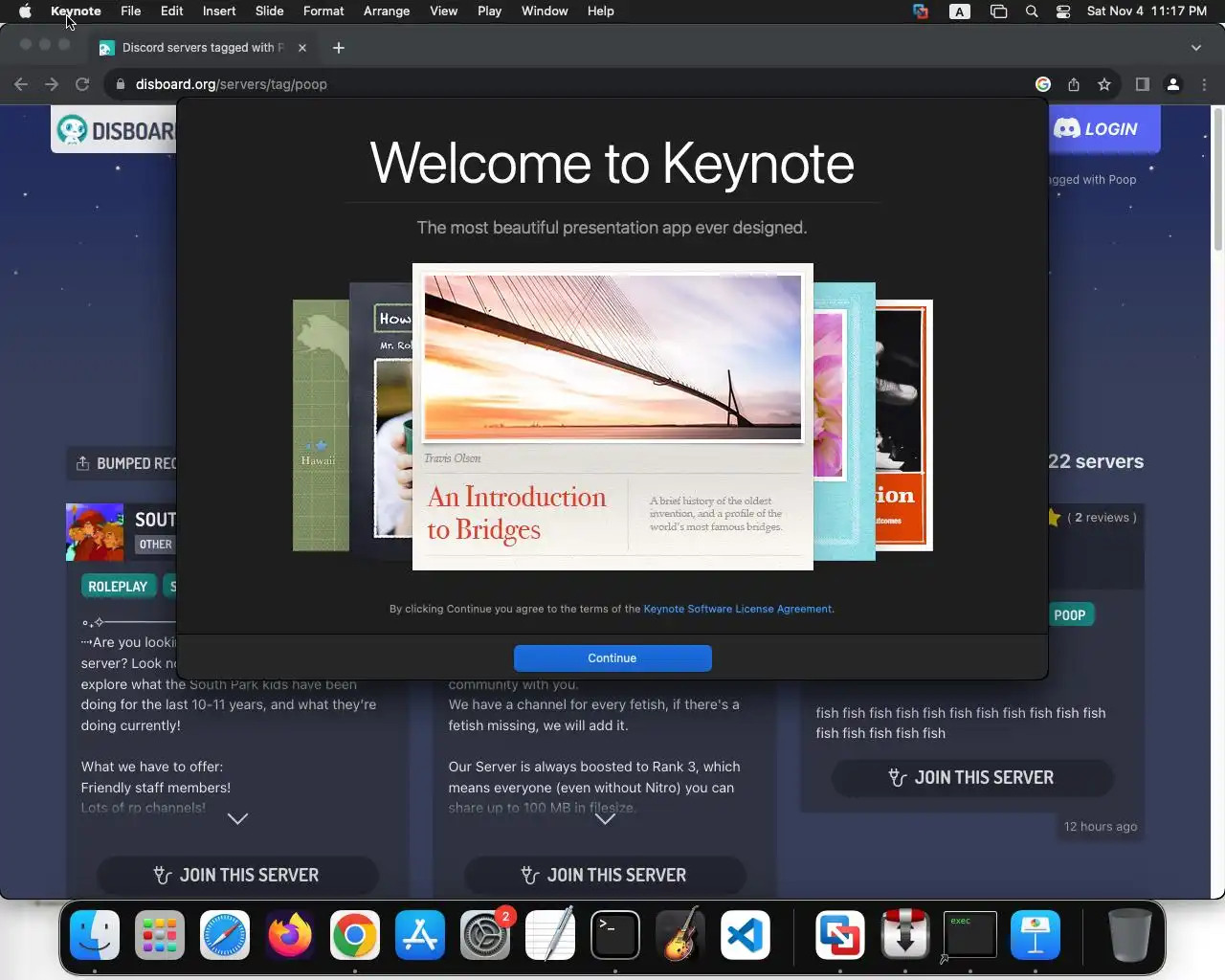Image resolution: width=1225 pixels, height=980 pixels.
Task: Open the Slide menu
Action: (x=270, y=11)
